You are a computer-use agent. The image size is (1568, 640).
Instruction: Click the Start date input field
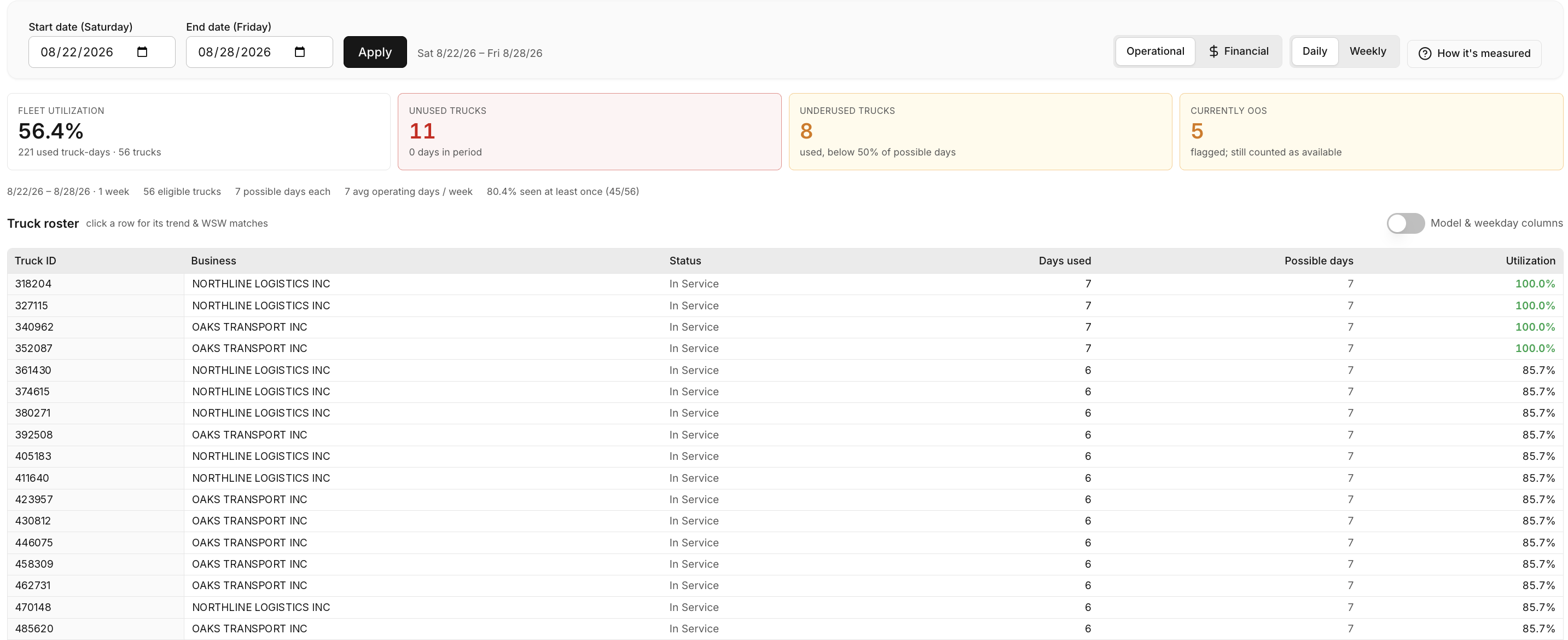tap(102, 52)
